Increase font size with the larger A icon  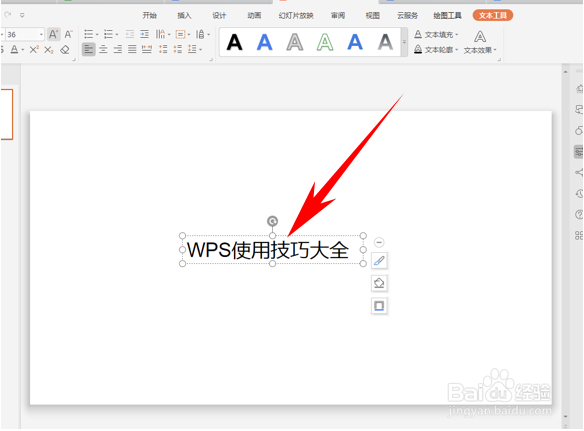pyautogui.click(x=53, y=35)
